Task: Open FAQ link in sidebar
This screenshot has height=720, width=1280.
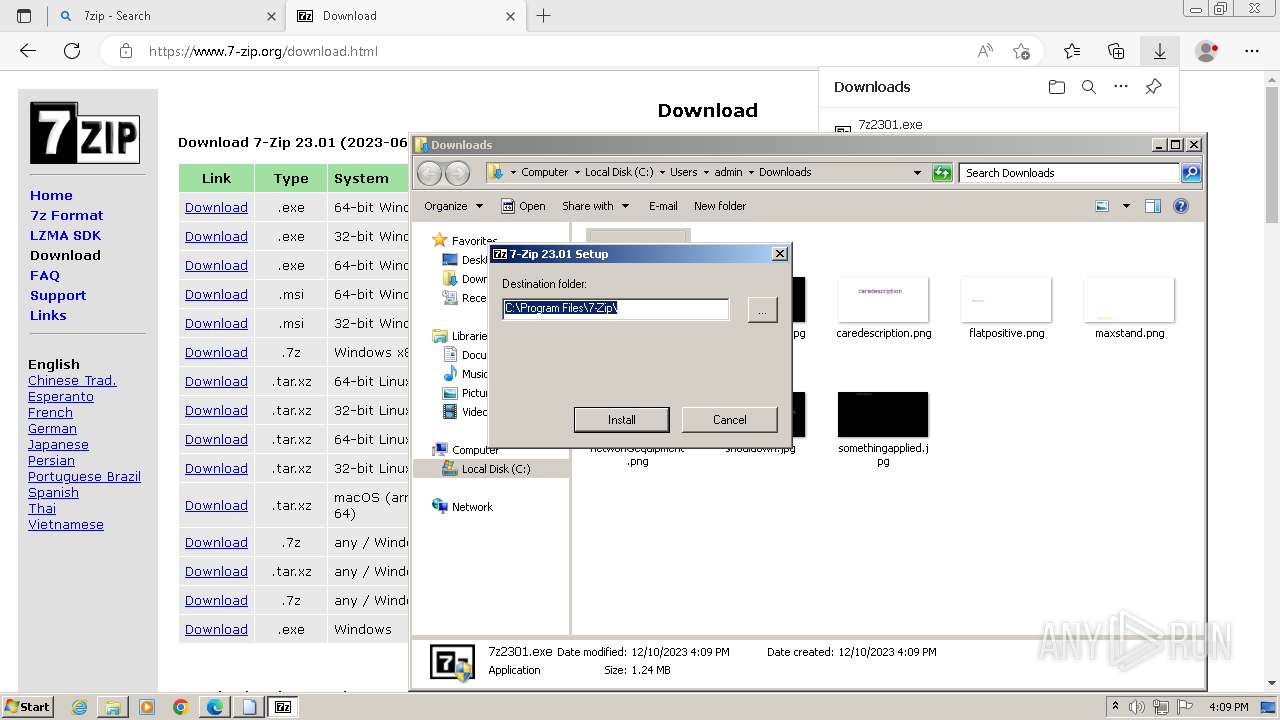Action: click(x=45, y=275)
